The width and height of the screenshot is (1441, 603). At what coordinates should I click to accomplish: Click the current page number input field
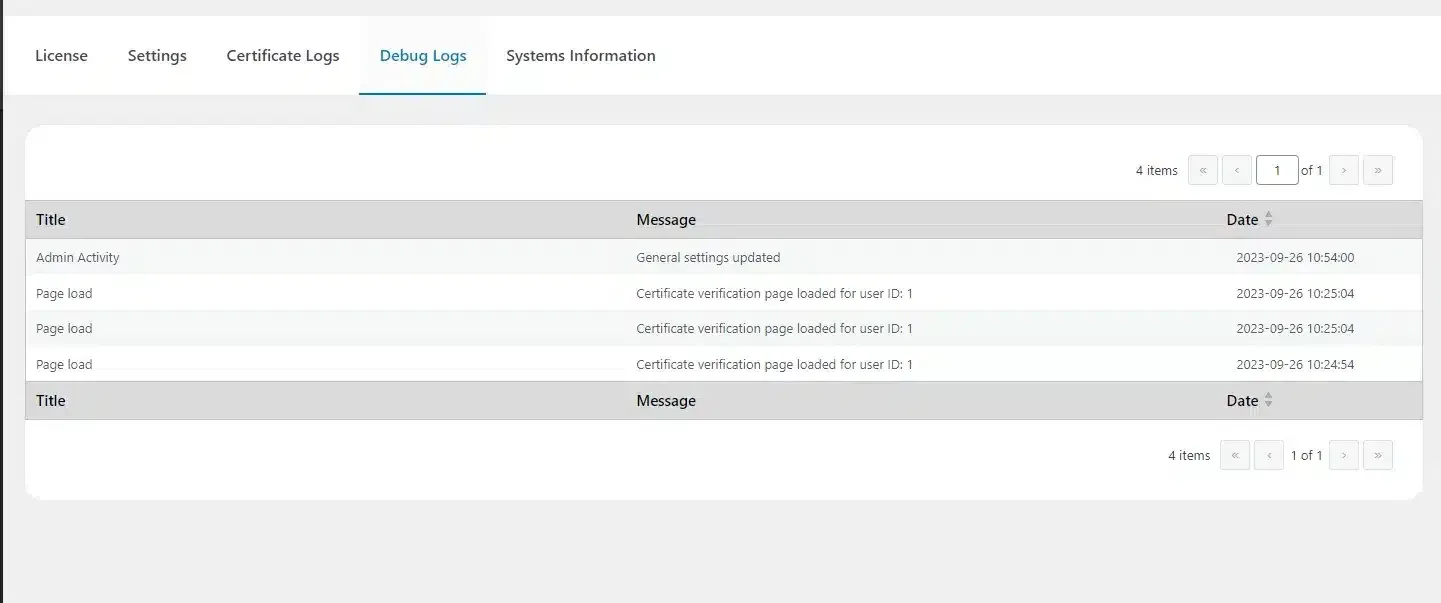[x=1277, y=170]
